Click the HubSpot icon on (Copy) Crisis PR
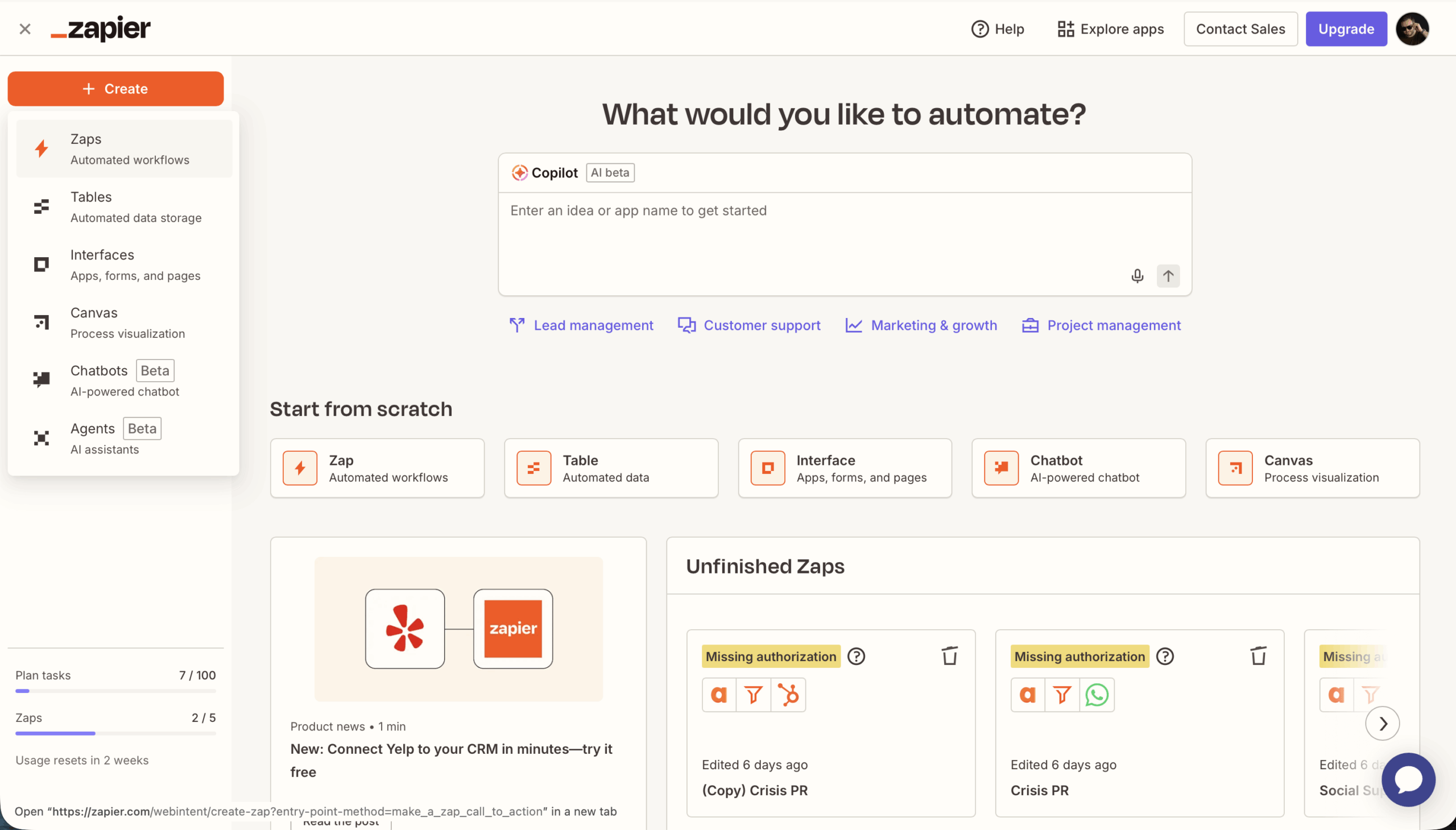1456x830 pixels. click(788, 695)
